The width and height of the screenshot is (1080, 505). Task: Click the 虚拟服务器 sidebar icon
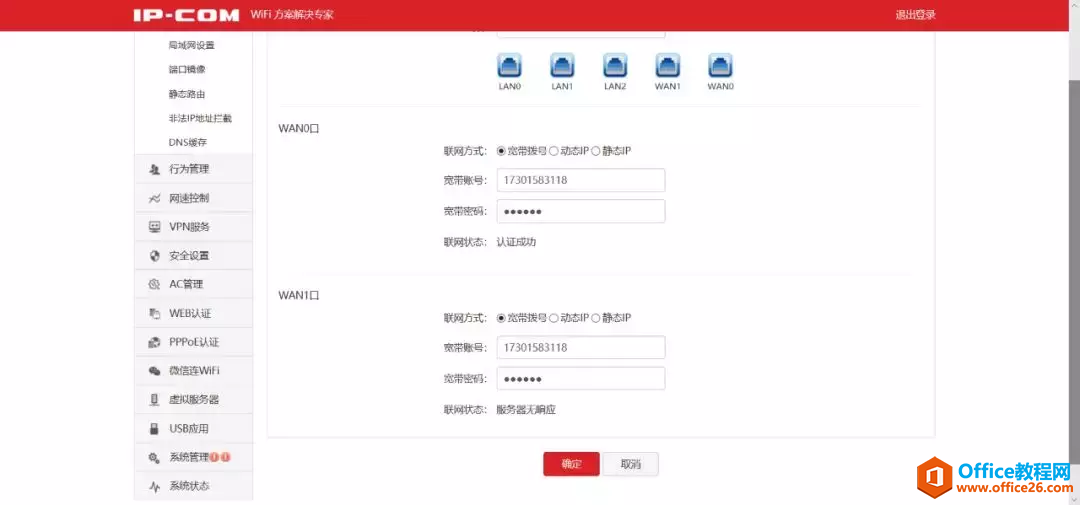click(154, 400)
